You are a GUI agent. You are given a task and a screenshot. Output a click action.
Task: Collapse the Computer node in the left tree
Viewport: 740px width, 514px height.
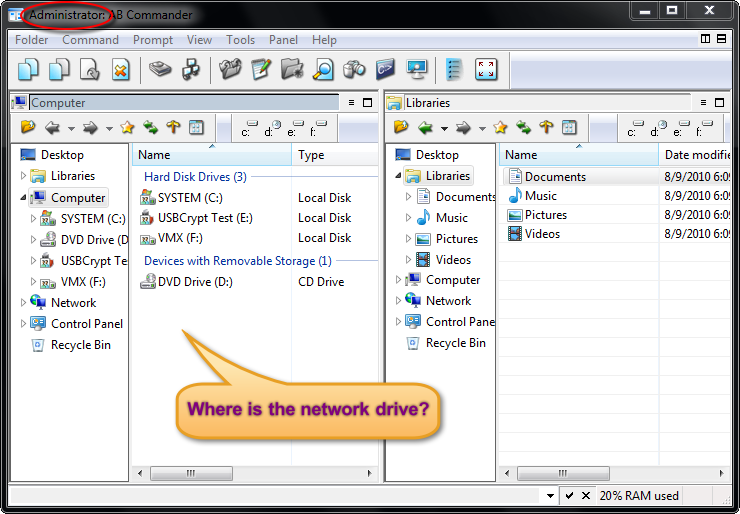[23, 198]
